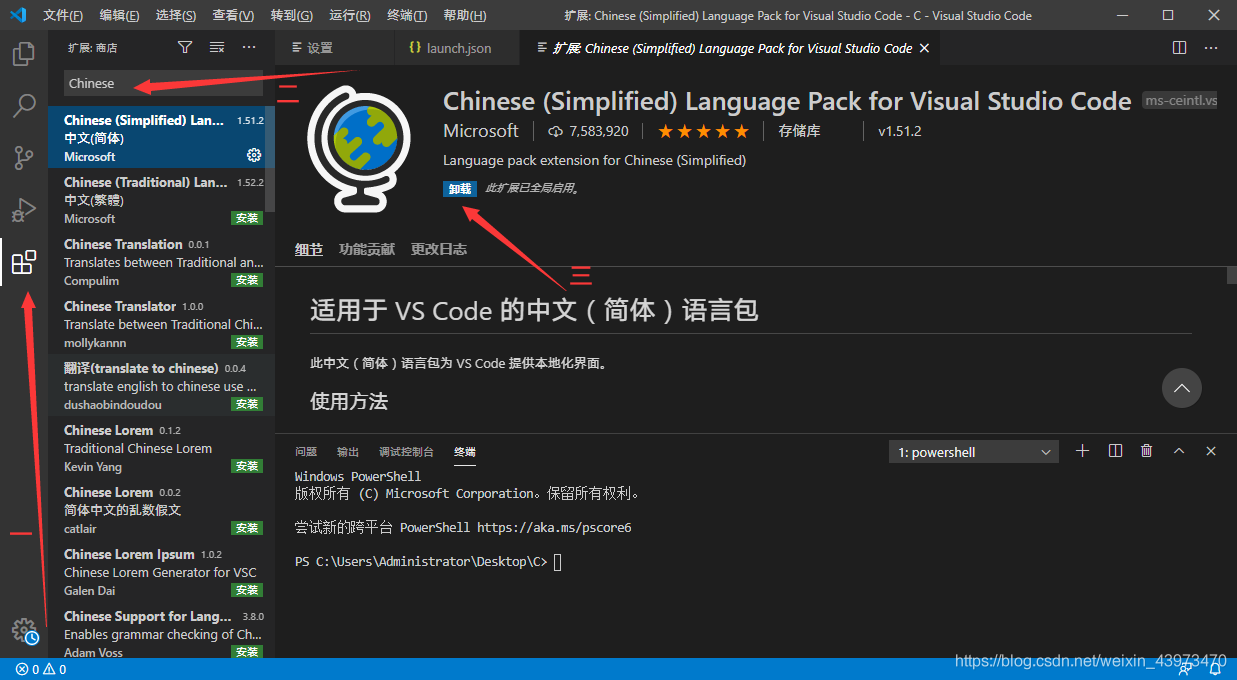The image size is (1237, 680).
Task: Switch to the launch.json editor tab
Action: pos(458,48)
